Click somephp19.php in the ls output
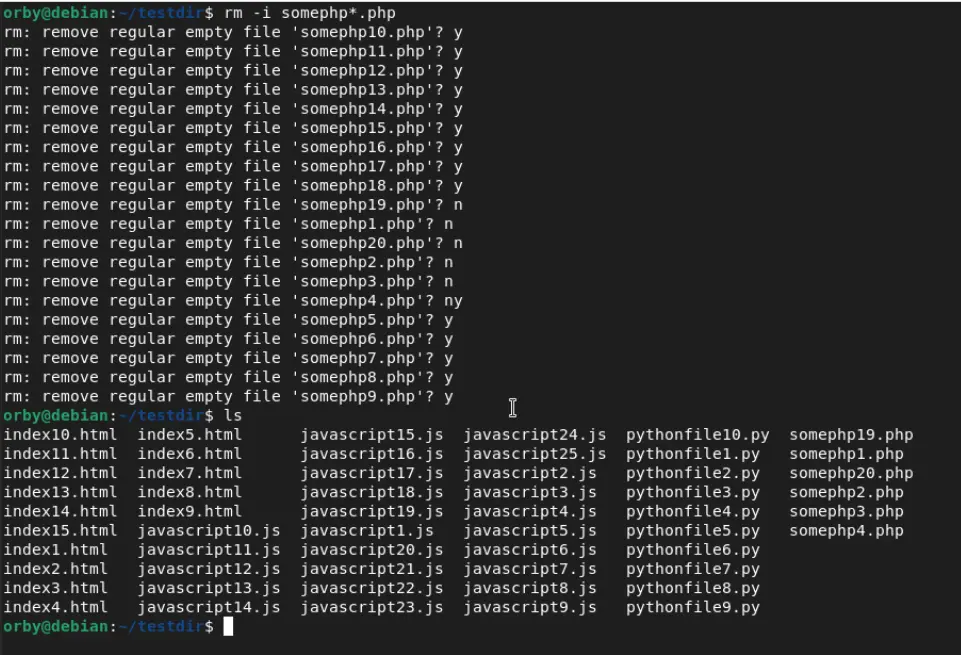961x655 pixels. tap(851, 435)
